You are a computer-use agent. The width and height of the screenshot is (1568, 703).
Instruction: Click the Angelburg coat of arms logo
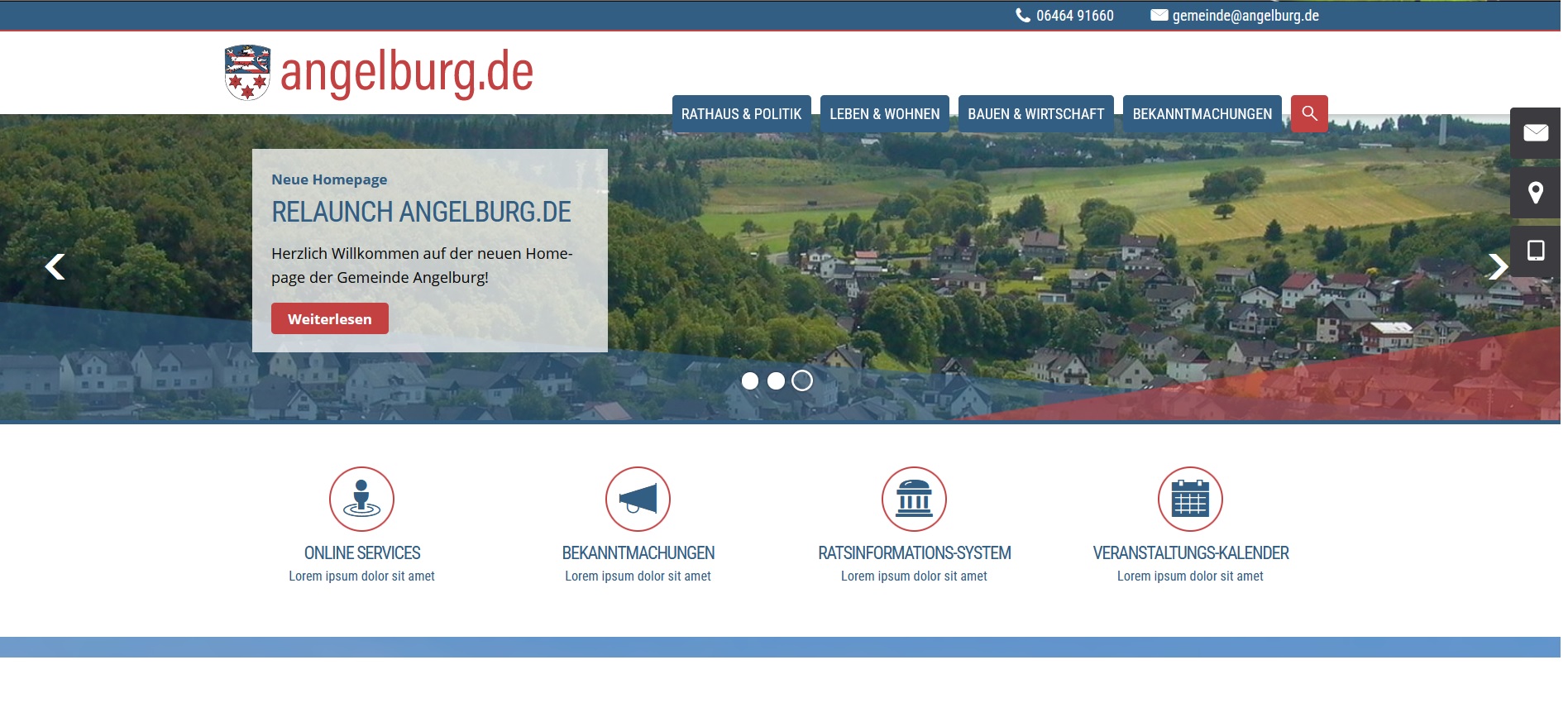(247, 73)
